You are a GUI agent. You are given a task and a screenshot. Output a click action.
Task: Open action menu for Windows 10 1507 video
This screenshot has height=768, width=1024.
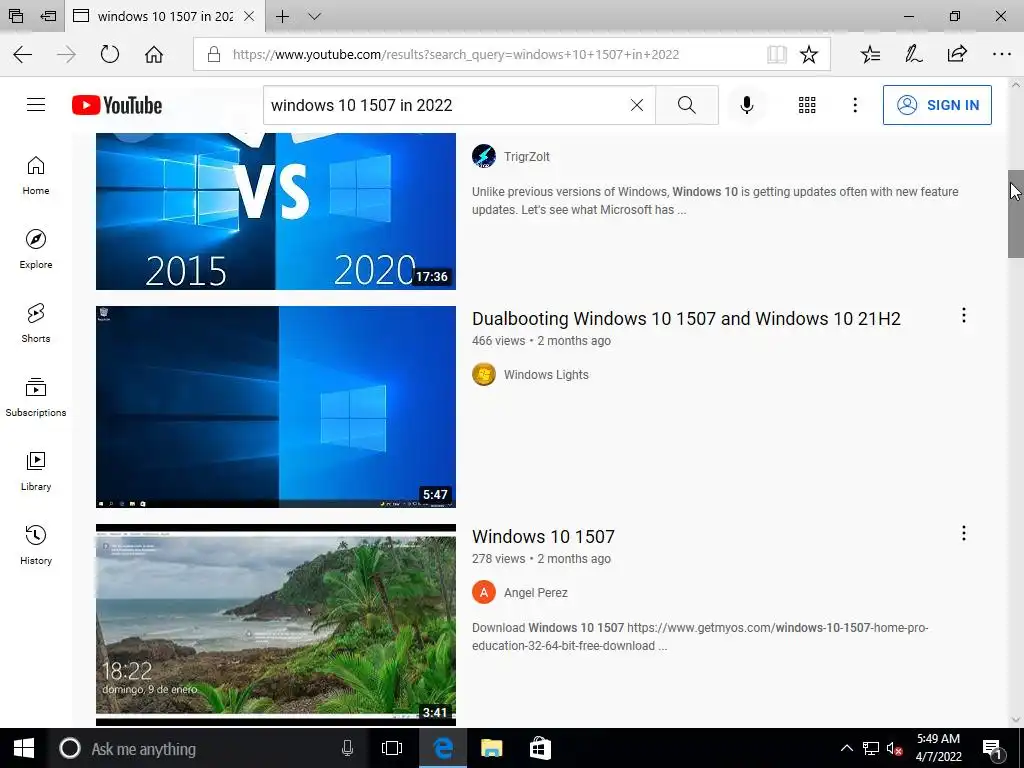[963, 534]
